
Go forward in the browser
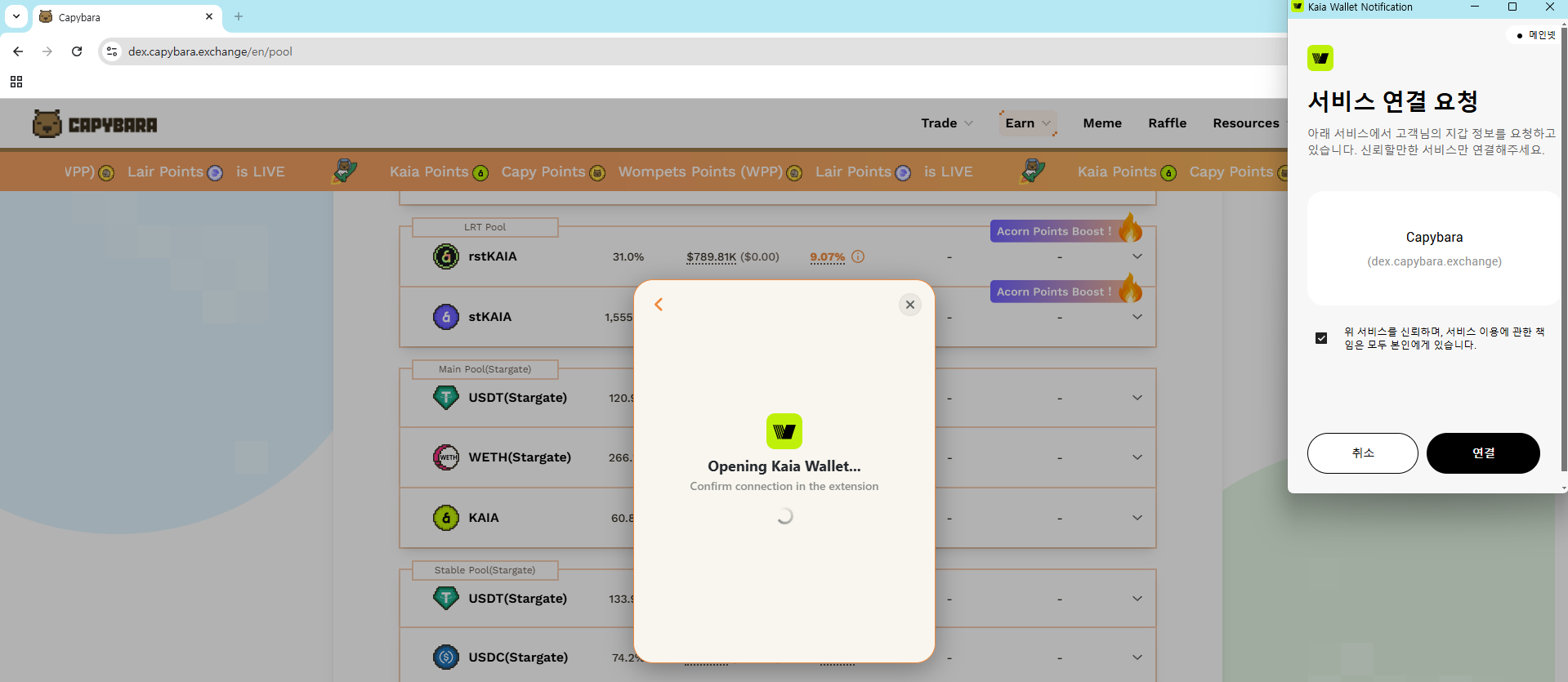pos(47,51)
